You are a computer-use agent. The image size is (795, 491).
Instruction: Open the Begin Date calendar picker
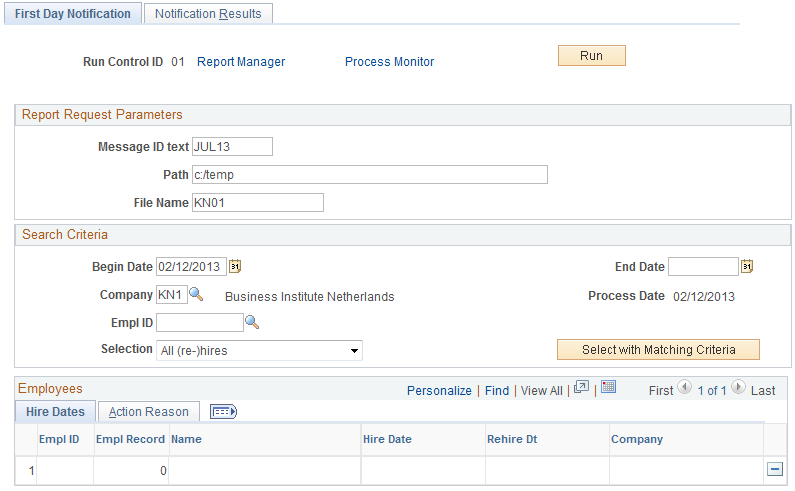[235, 266]
